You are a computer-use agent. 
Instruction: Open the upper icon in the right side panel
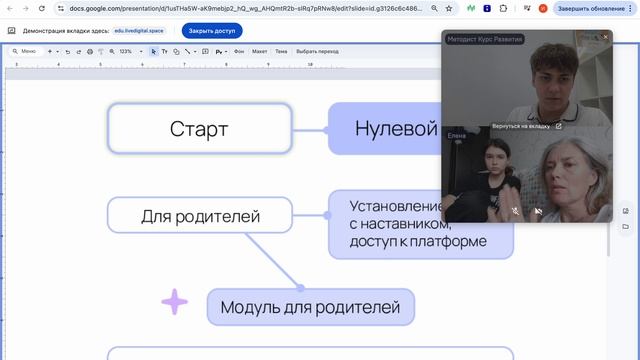[x=626, y=211]
